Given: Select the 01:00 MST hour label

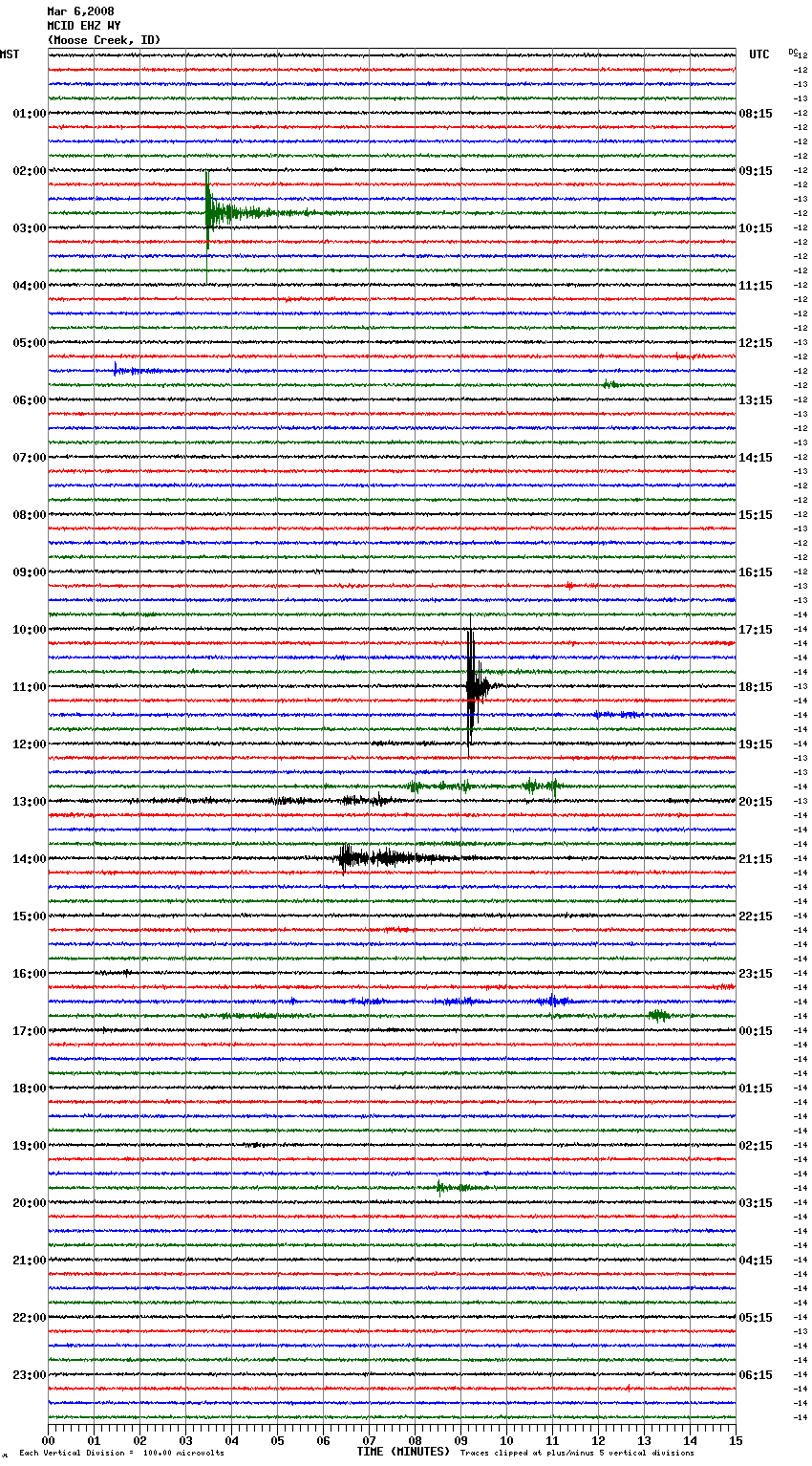Looking at the screenshot, I should [30, 114].
